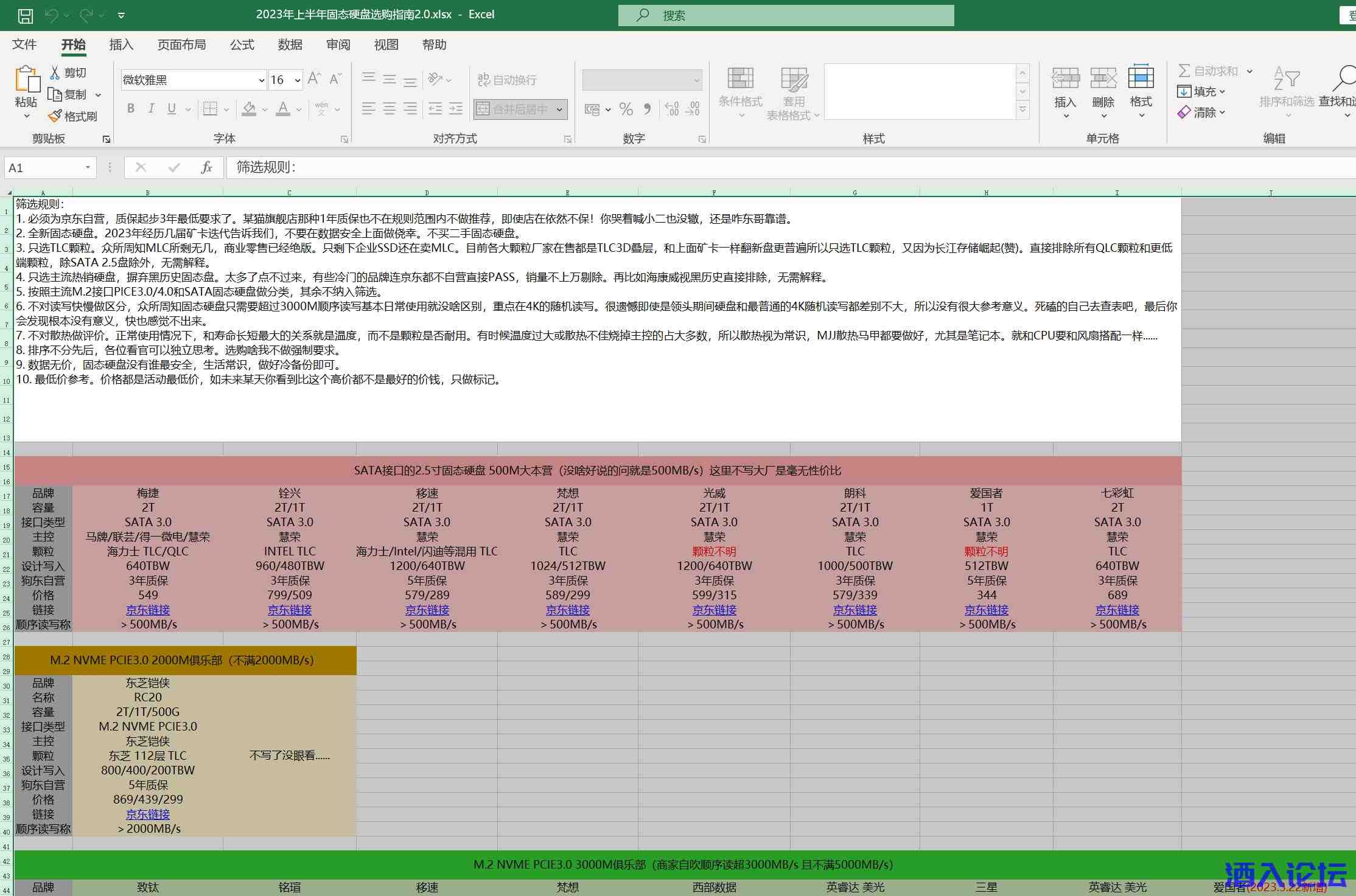
Task: Open the font name dropdown 微软雅黑
Action: pyautogui.click(x=261, y=80)
